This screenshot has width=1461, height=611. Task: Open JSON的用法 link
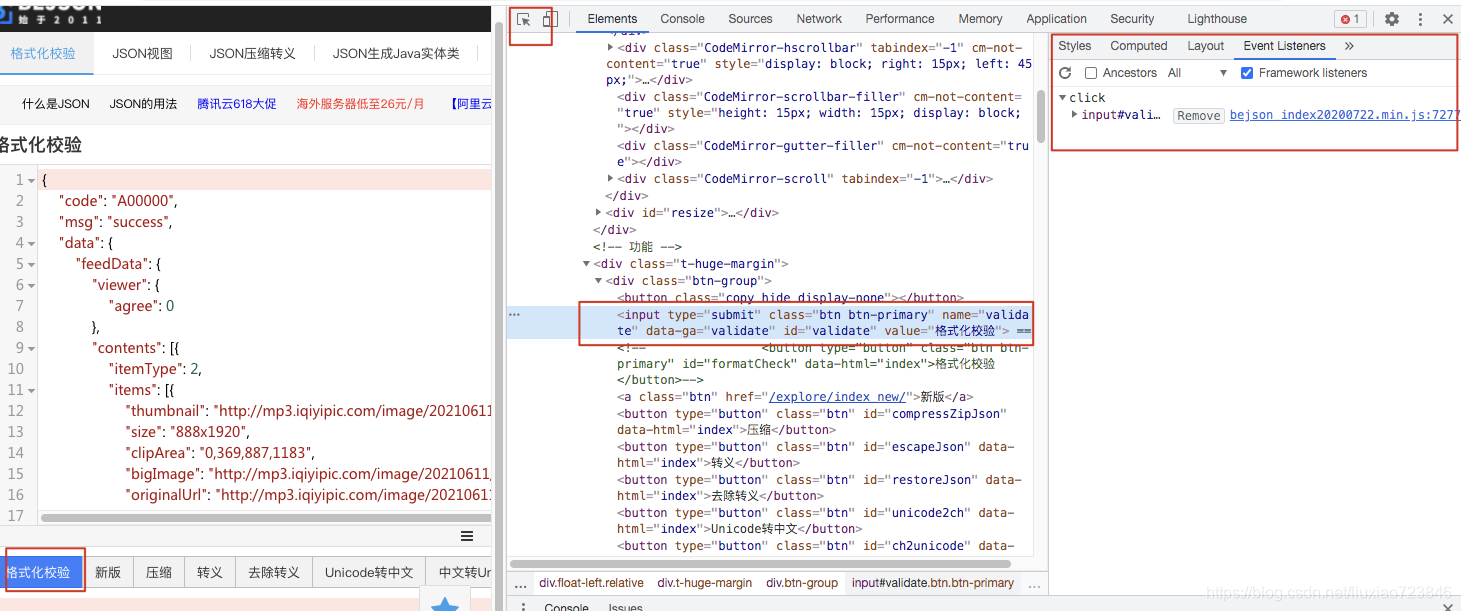143,103
